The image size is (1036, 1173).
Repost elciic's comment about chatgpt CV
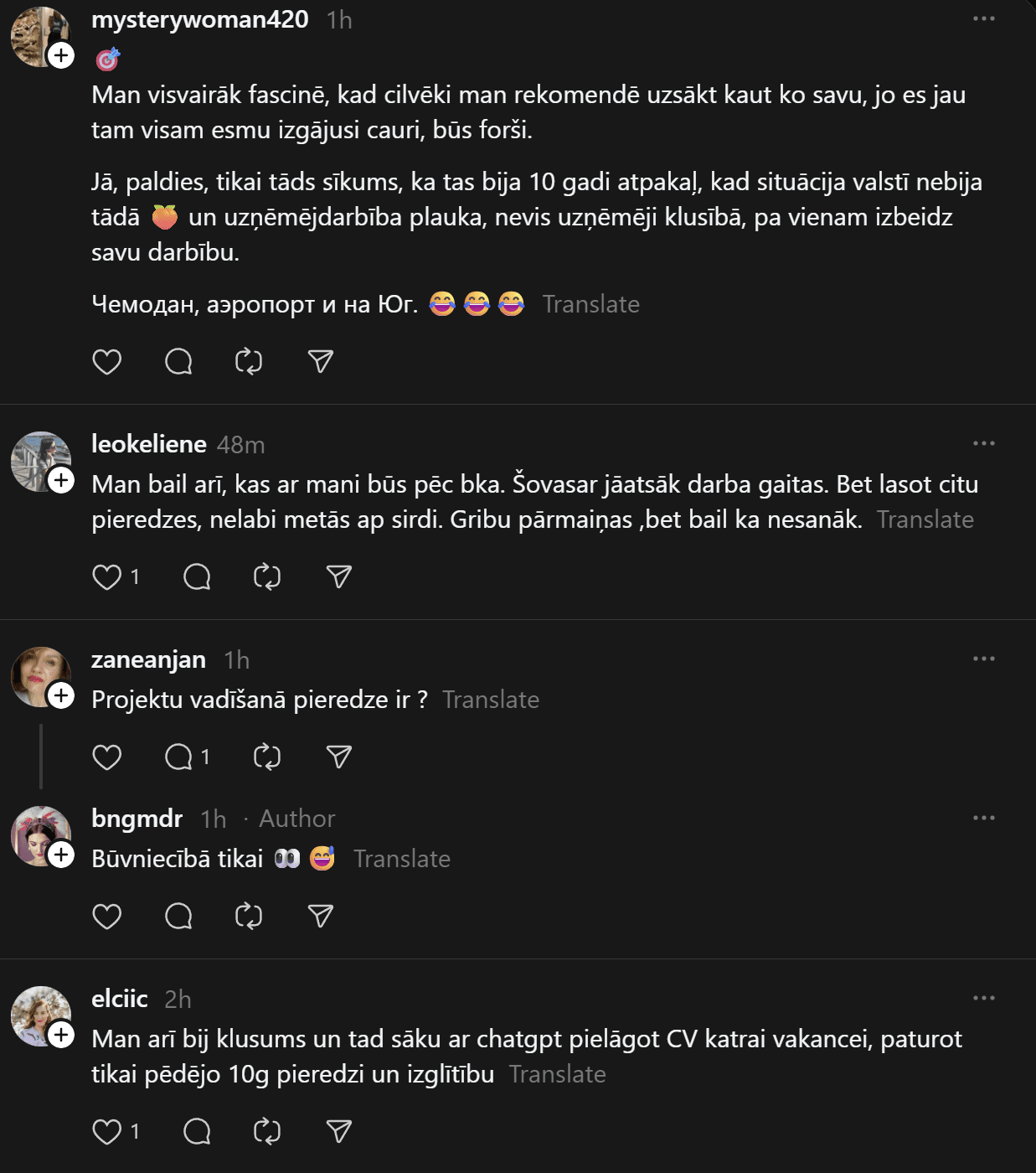point(267,1132)
